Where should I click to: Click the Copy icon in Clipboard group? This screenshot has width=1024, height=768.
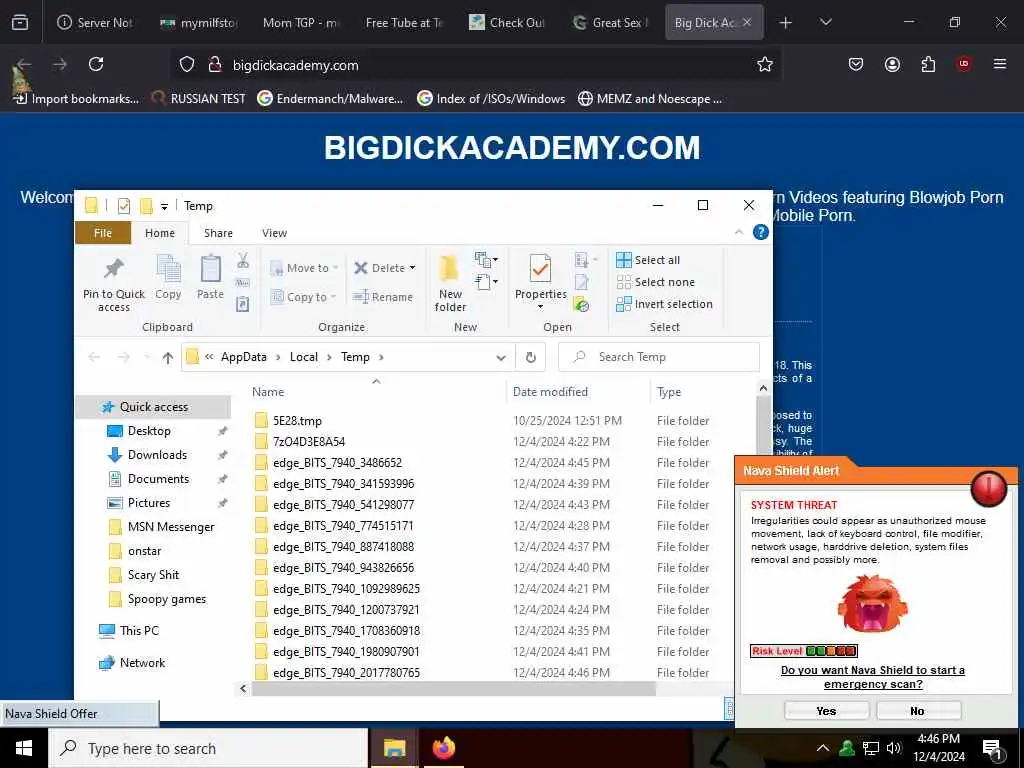(168, 278)
